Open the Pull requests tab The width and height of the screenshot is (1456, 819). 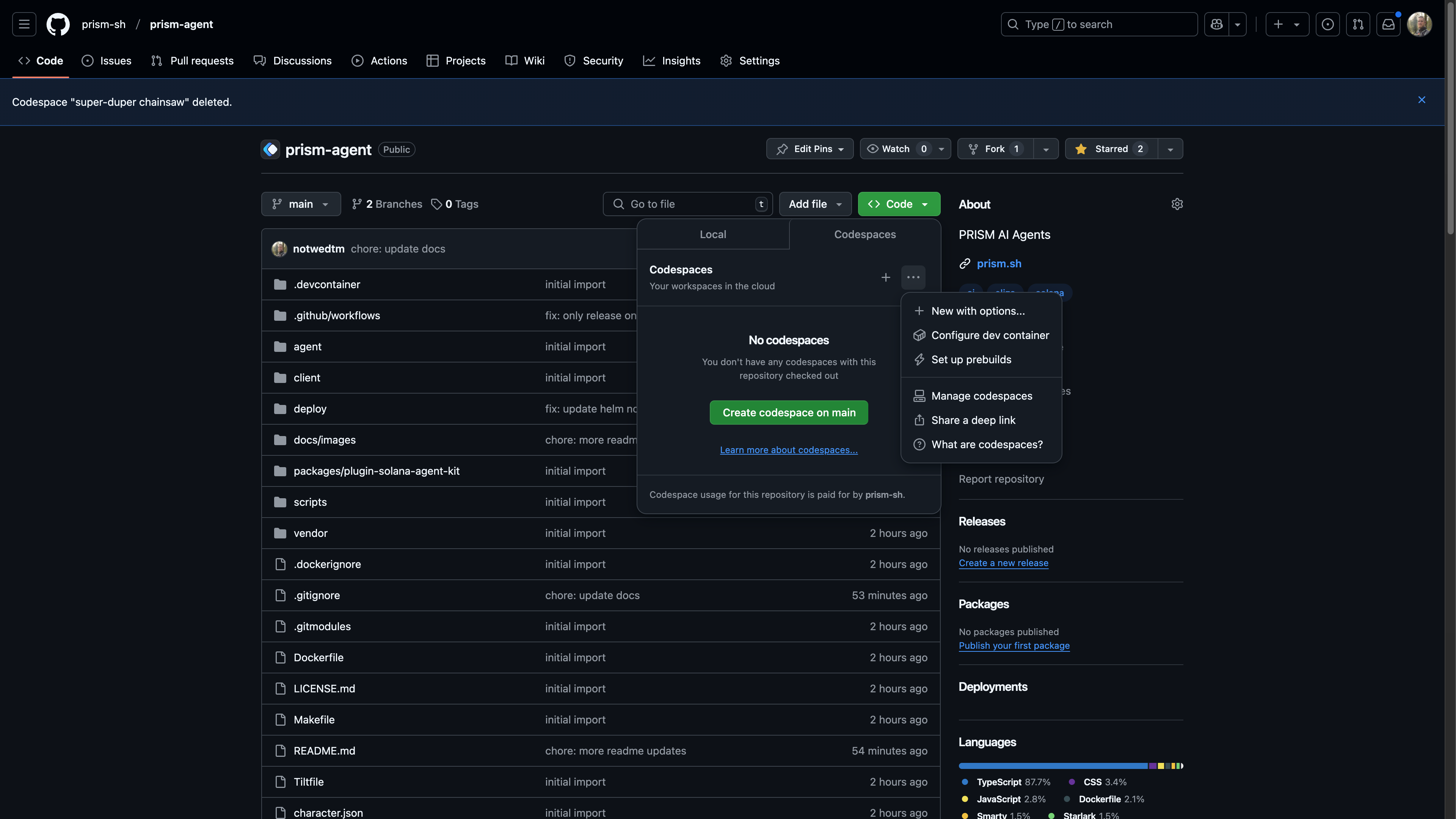tap(192, 61)
